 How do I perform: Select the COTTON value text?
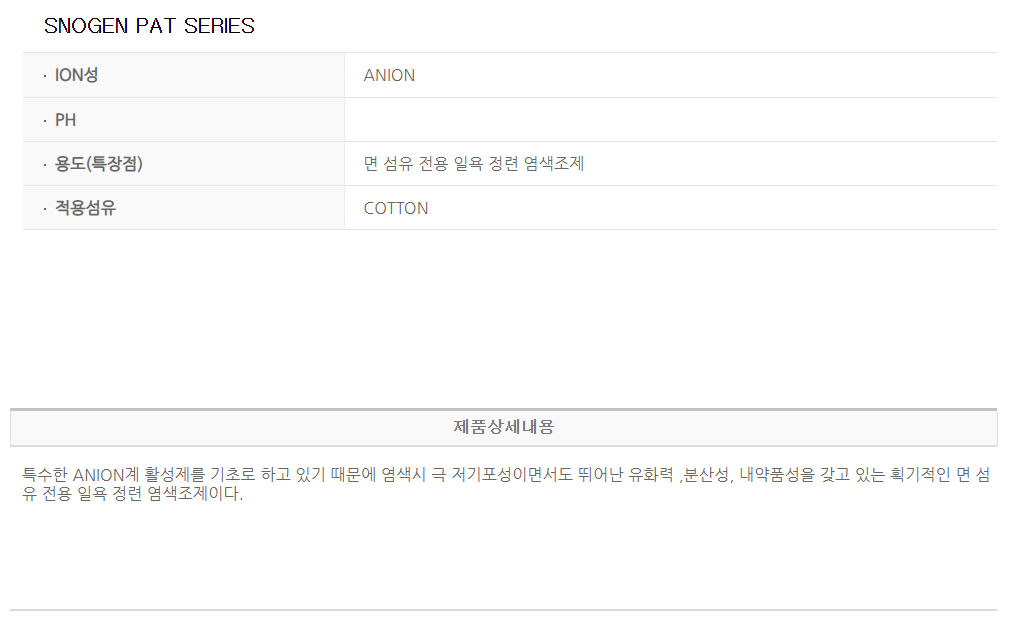[396, 208]
